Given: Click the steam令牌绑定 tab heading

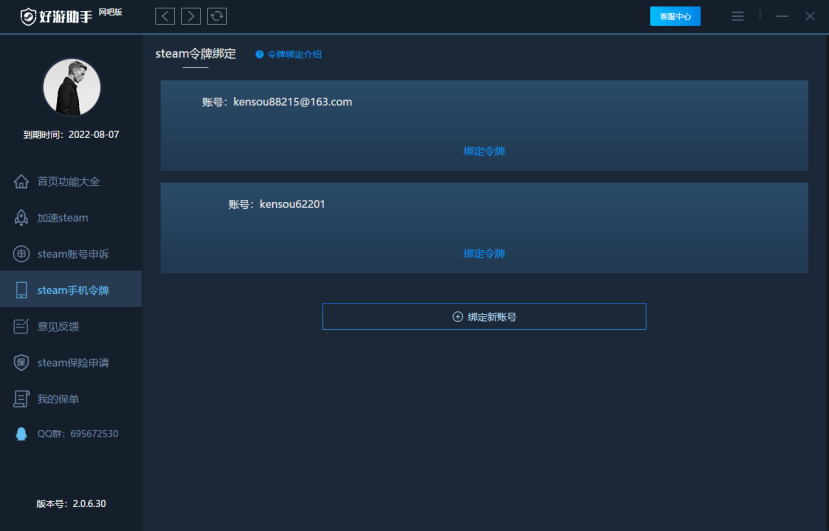Looking at the screenshot, I should [196, 53].
